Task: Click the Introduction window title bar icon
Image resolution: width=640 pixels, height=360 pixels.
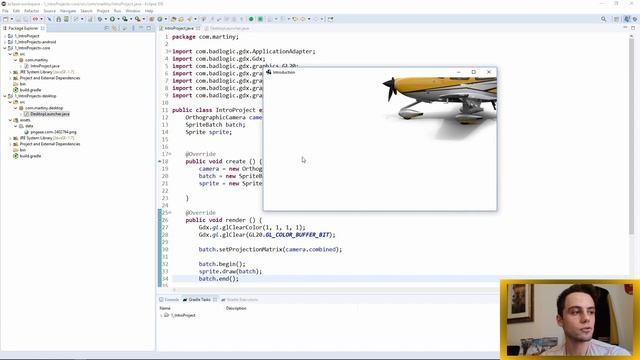Action: pos(269,72)
